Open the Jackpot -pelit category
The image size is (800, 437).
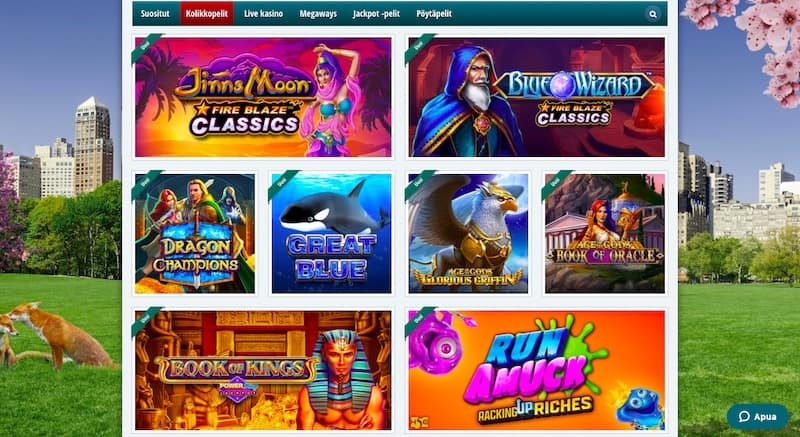click(x=376, y=14)
